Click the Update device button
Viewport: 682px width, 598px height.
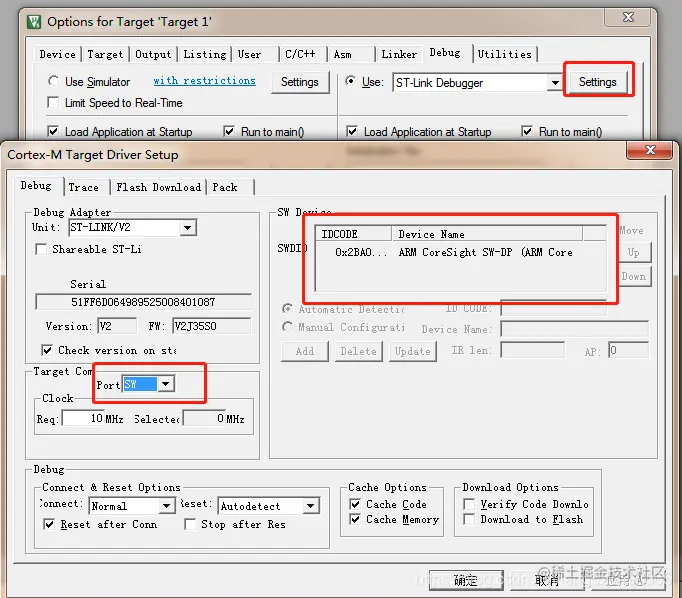(412, 351)
